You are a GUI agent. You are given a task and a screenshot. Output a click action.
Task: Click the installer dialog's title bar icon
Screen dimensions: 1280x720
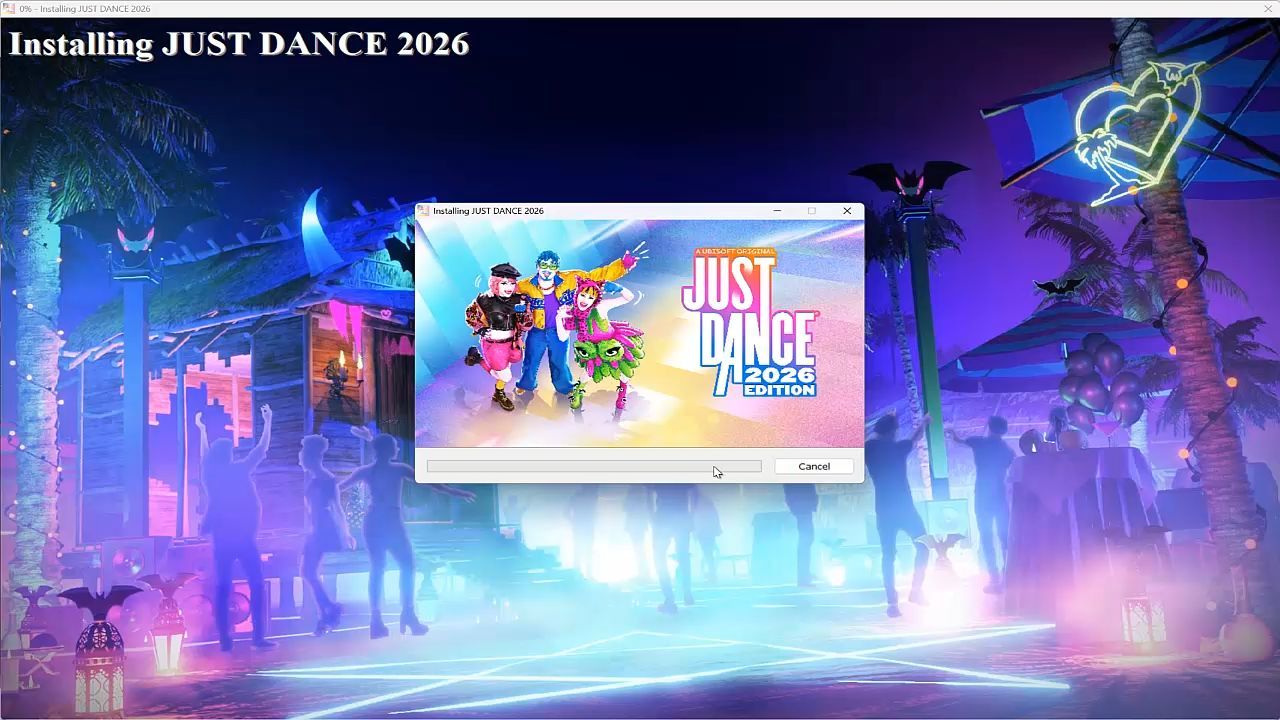(x=423, y=211)
